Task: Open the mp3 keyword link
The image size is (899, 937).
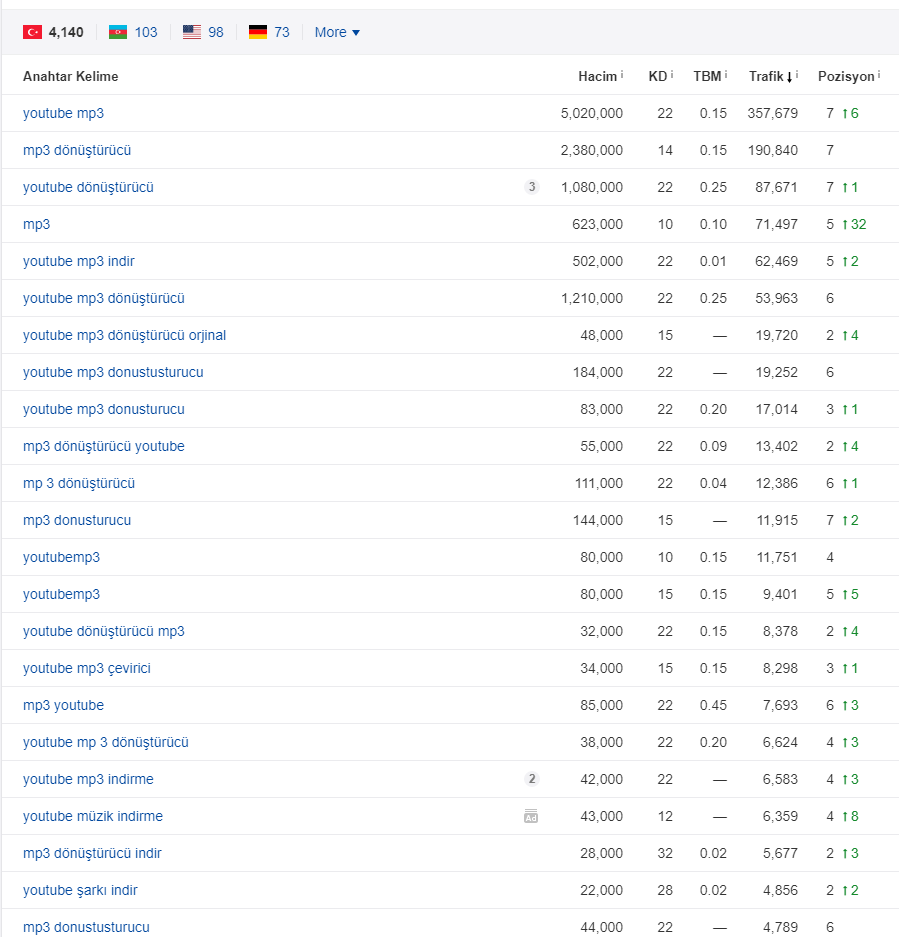Action: click(x=36, y=224)
